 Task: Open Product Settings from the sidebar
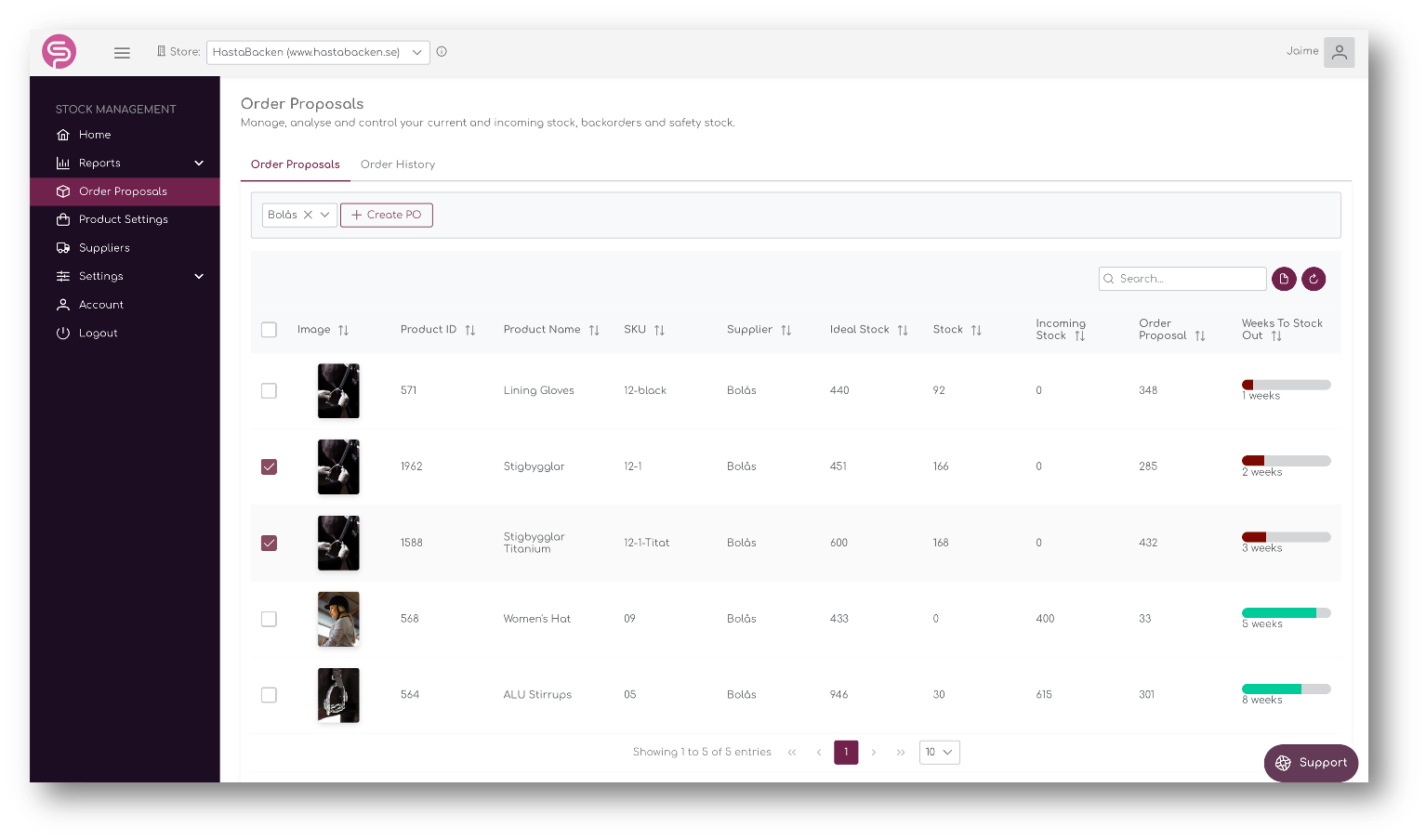pos(121,219)
